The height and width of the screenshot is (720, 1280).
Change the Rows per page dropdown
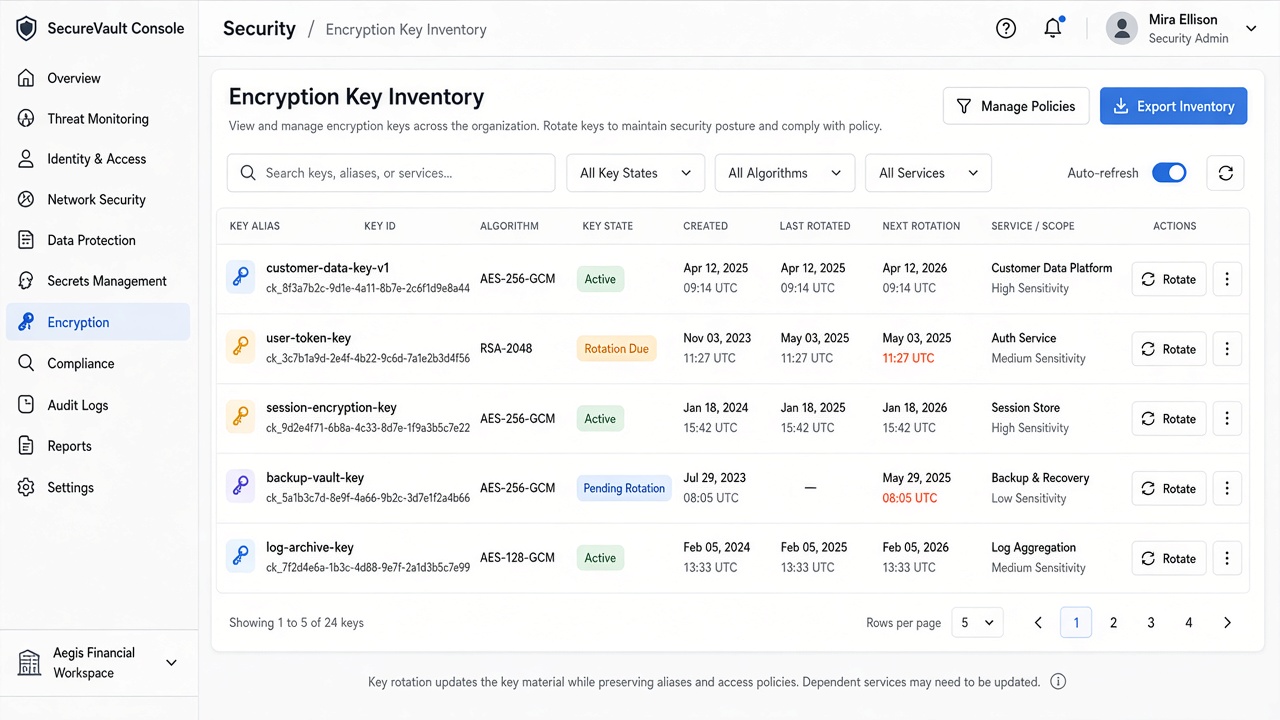[x=977, y=622]
